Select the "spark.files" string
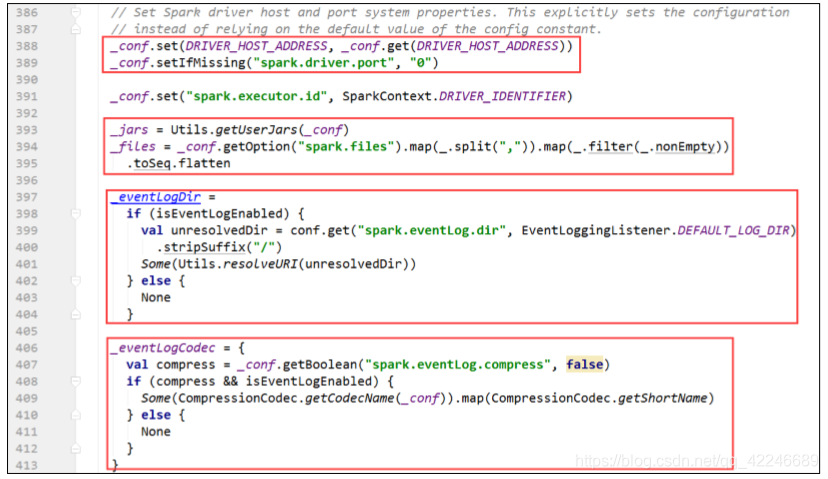The height and width of the screenshot is (479, 828). (346, 147)
